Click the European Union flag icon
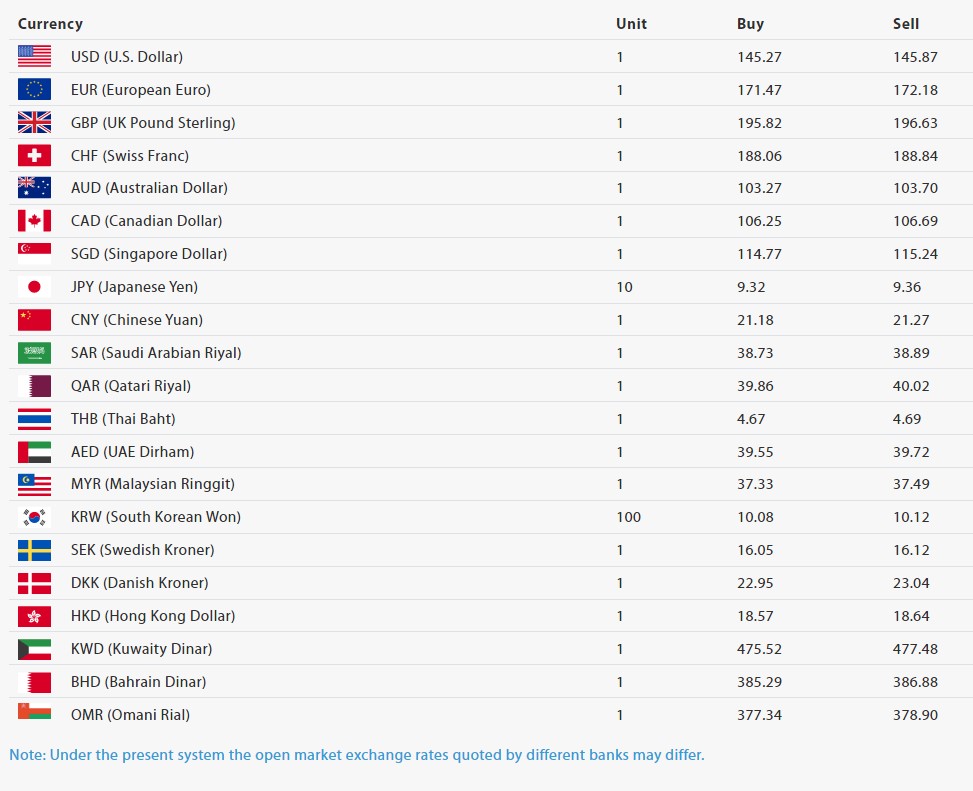The image size is (973, 791). pos(34,90)
